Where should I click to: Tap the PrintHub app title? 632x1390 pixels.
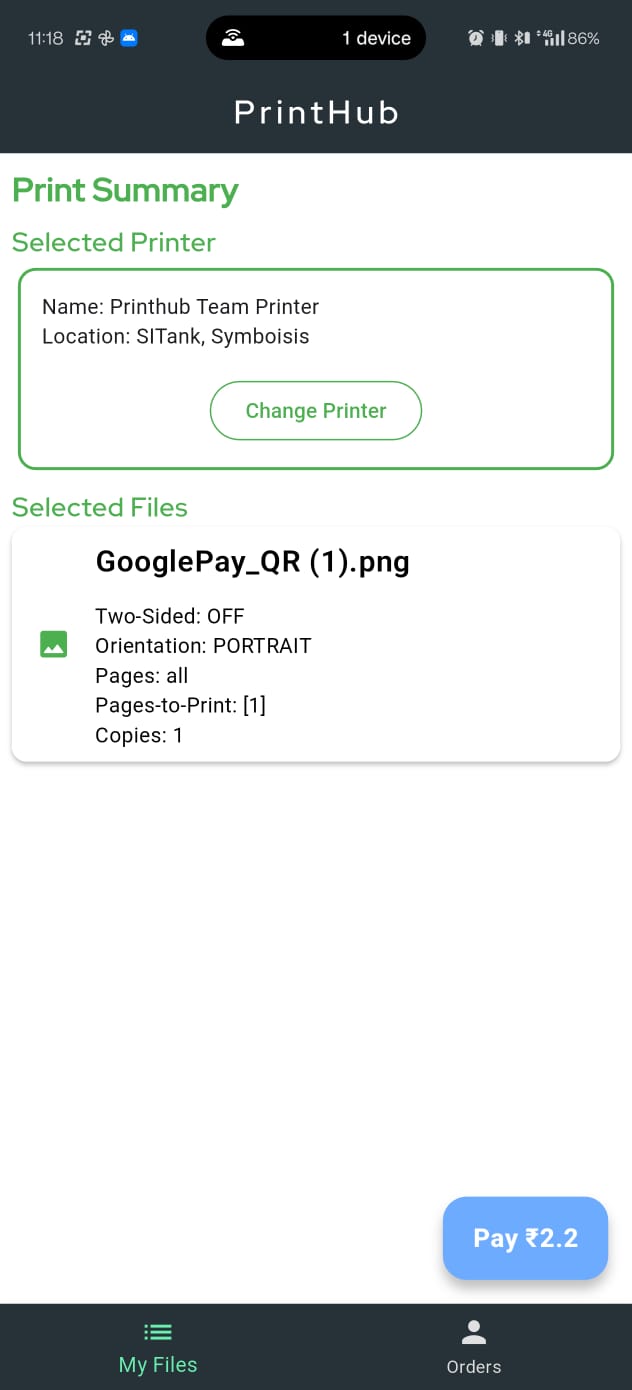[316, 112]
